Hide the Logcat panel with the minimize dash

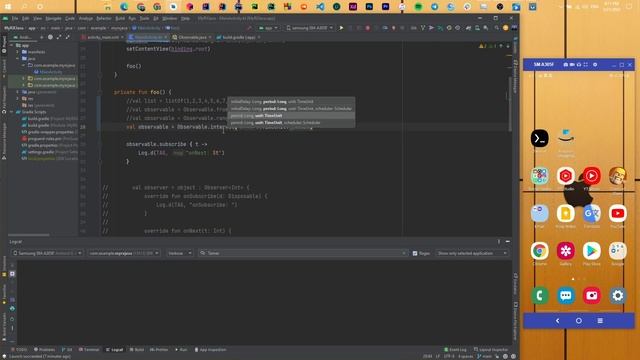[507, 242]
